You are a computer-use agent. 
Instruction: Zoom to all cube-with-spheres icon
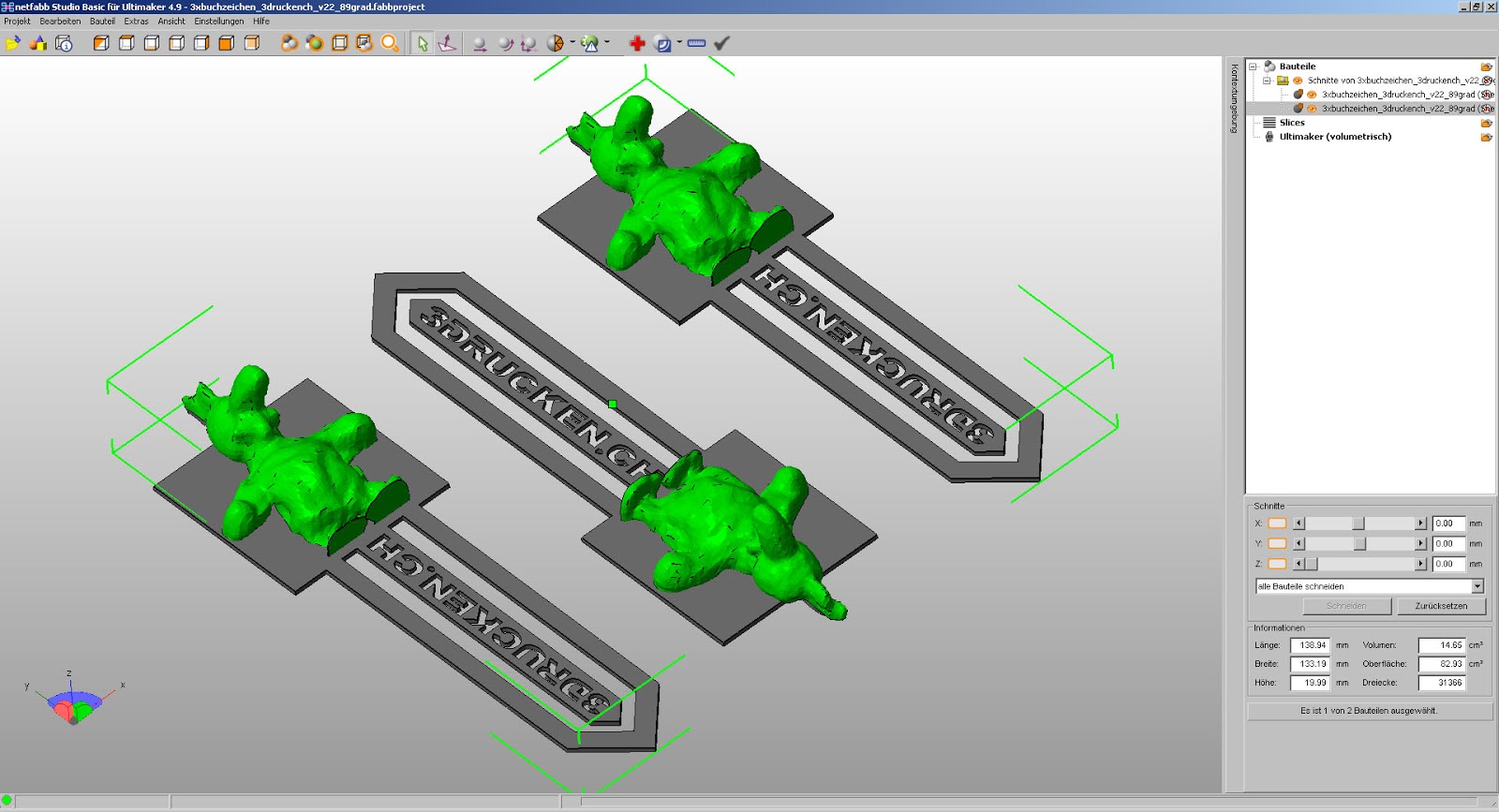coord(364,43)
